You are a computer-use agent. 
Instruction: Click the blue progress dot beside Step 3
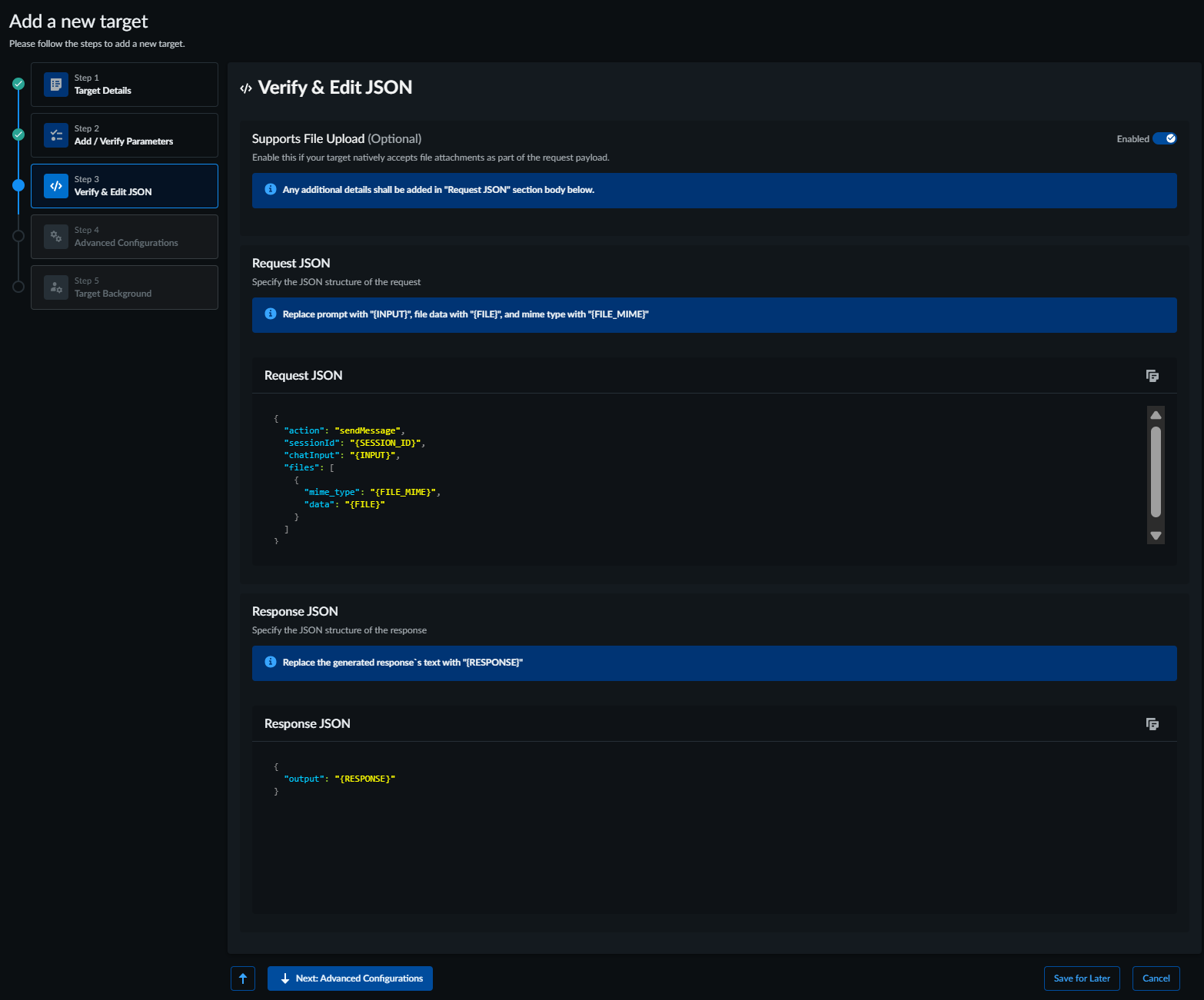point(18,185)
